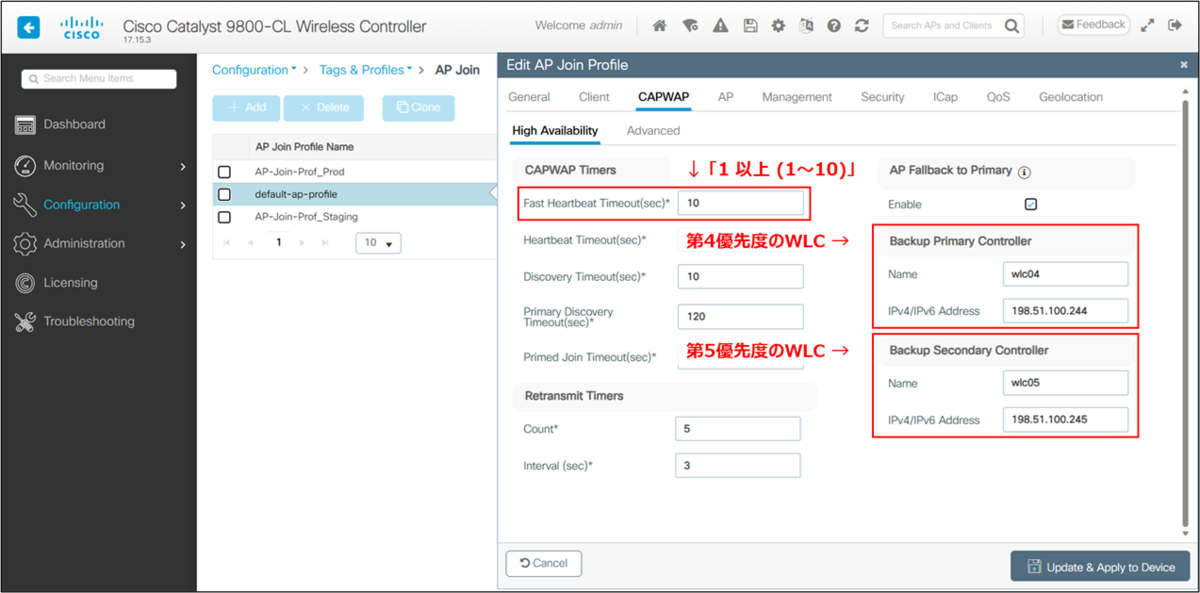The width and height of the screenshot is (1200, 593).
Task: Open the Home icon in top toolbar
Action: (659, 26)
